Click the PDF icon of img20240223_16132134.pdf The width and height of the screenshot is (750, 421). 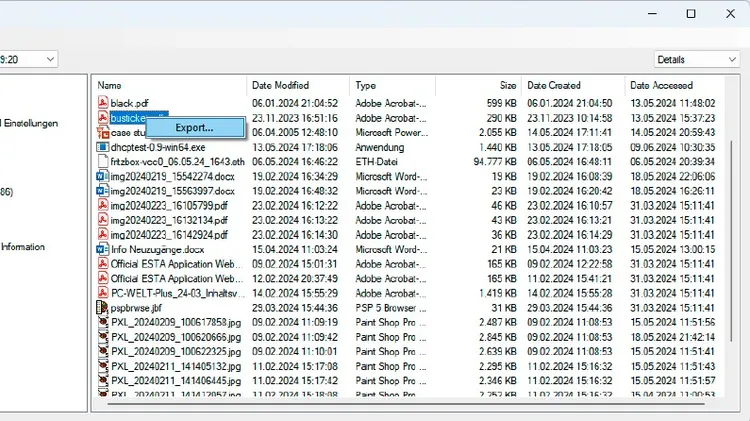coord(103,220)
